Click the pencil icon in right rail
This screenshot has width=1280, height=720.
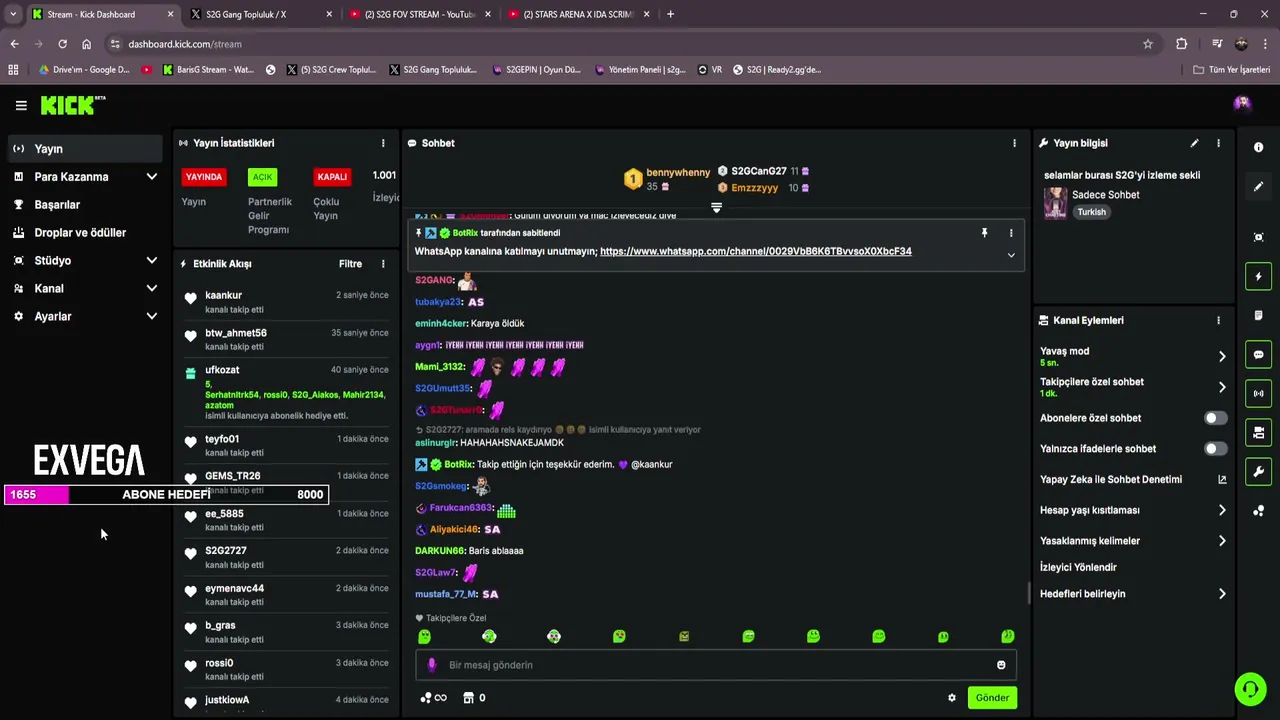coord(1258,187)
